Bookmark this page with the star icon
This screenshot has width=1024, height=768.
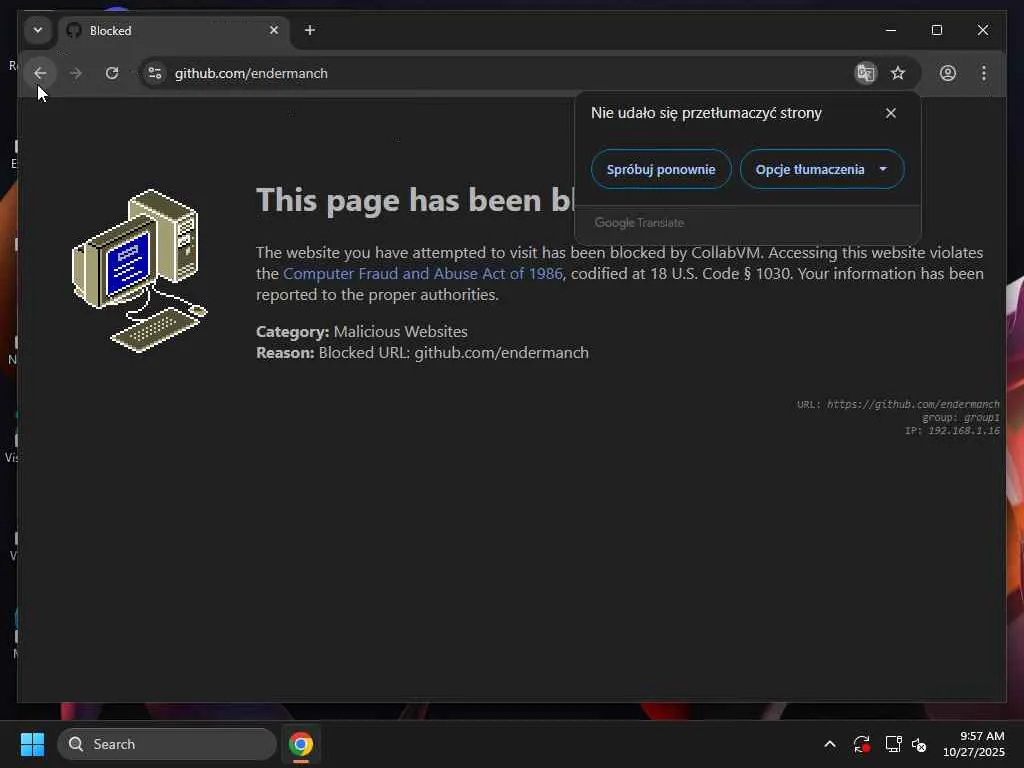coord(898,73)
